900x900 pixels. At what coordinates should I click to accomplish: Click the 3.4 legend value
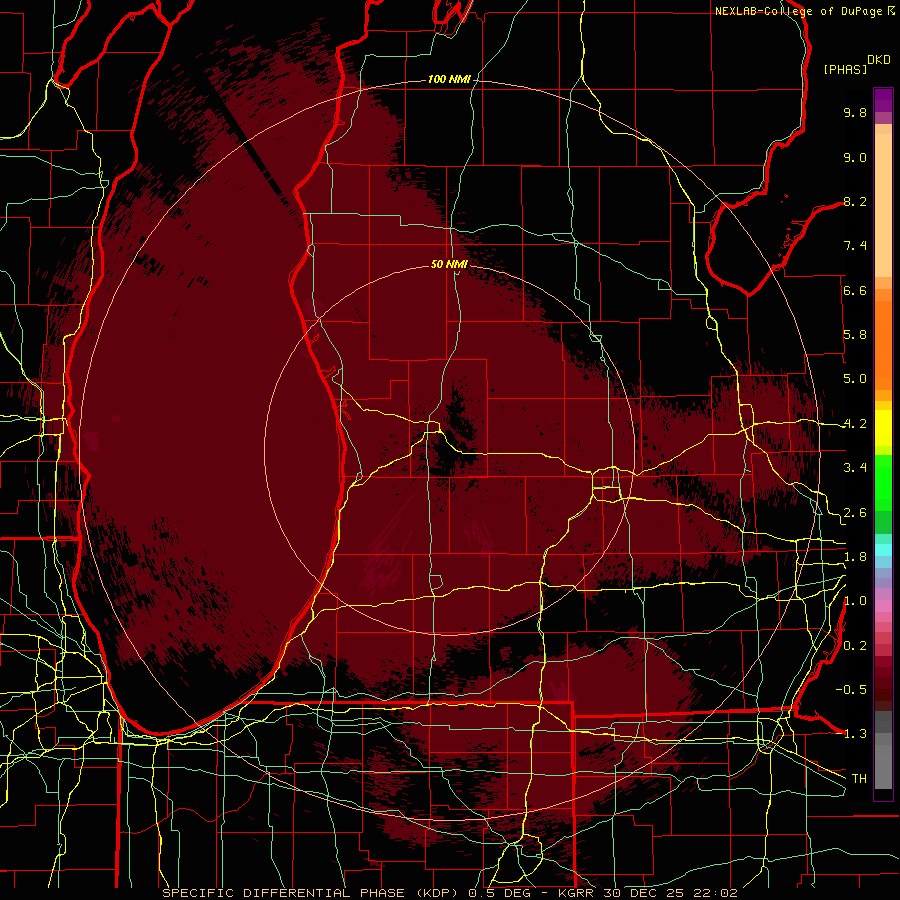point(855,468)
